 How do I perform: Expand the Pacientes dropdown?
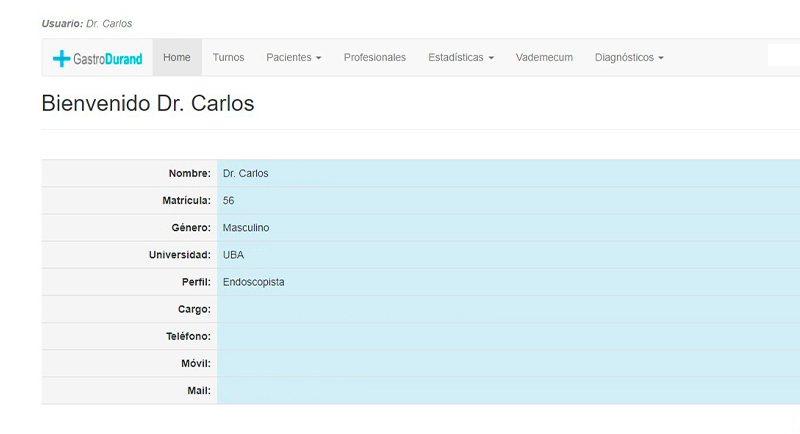pos(293,58)
